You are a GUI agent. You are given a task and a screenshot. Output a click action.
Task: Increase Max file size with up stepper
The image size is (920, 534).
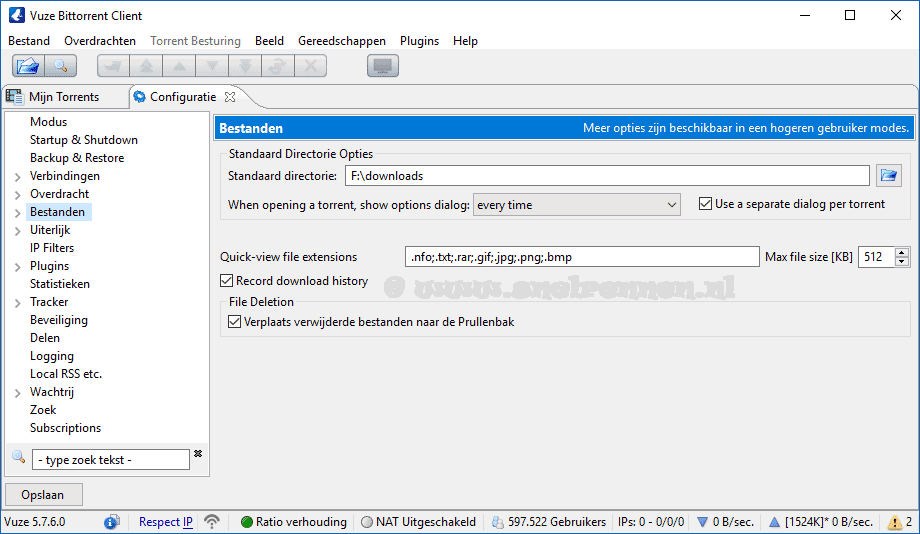[x=902, y=252]
